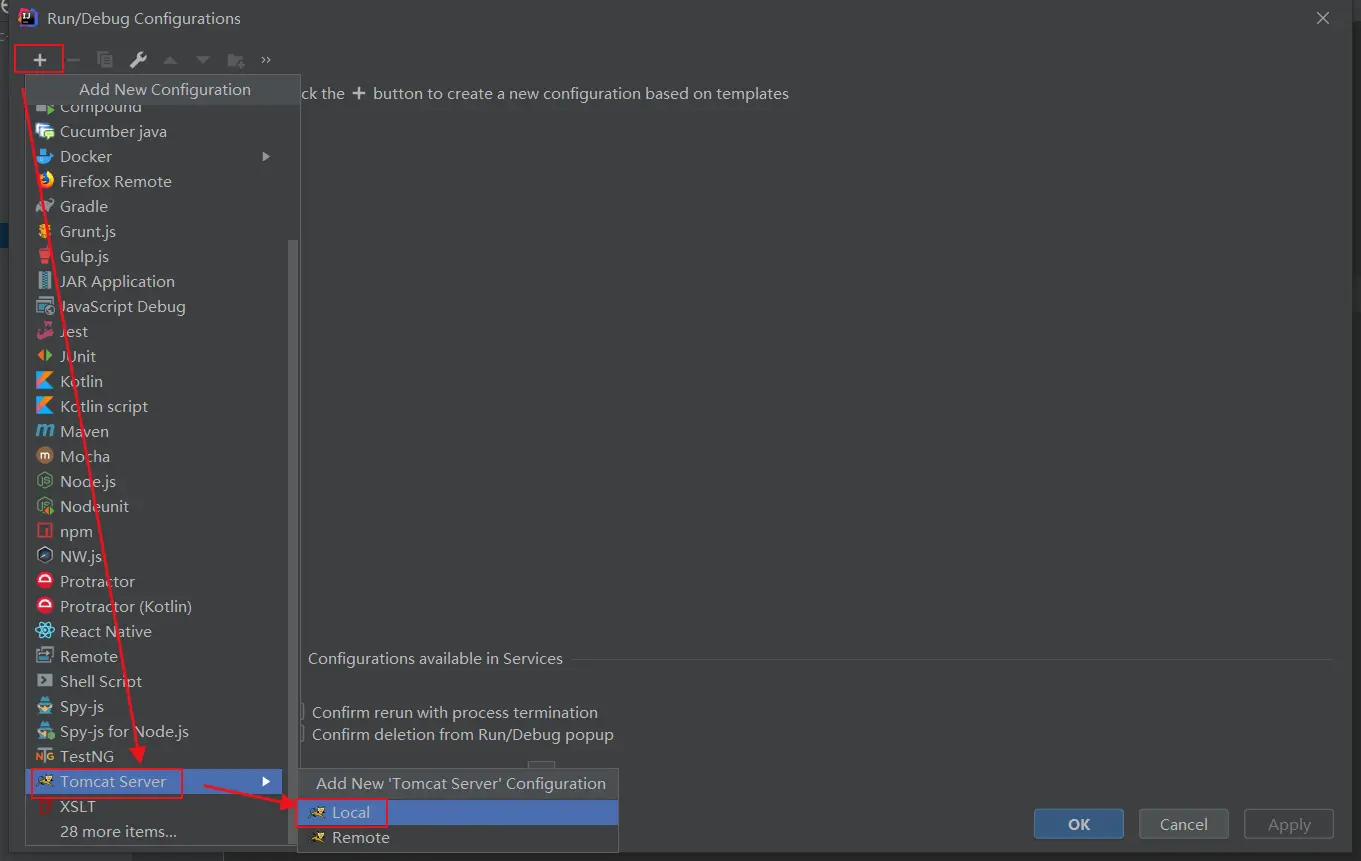Click the Kotlin logo icon beside Kotlin
The width and height of the screenshot is (1361, 861).
coord(45,381)
